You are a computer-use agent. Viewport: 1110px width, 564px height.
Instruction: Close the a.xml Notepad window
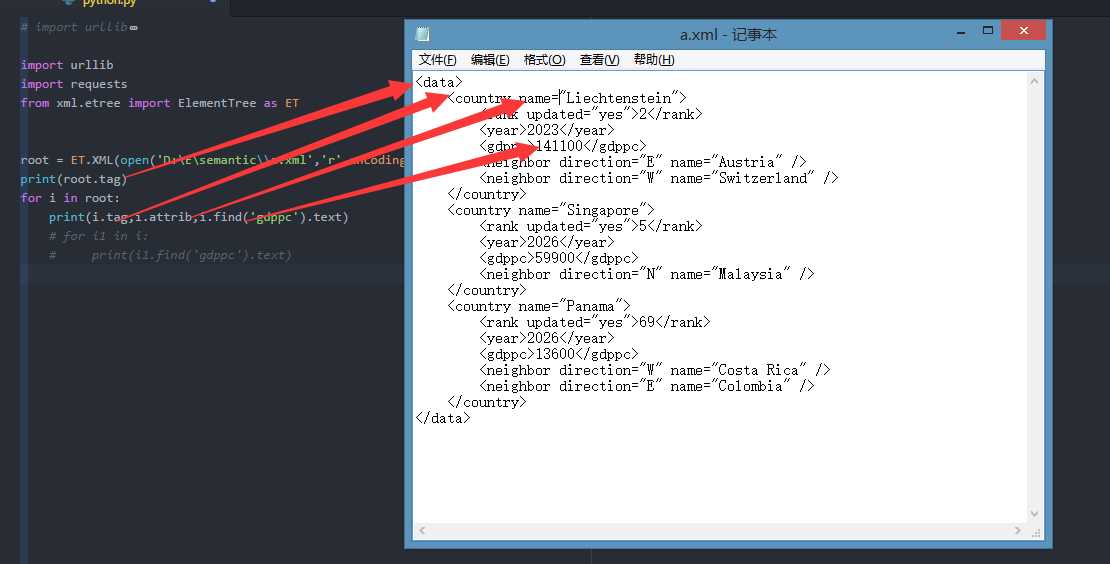point(1023,30)
